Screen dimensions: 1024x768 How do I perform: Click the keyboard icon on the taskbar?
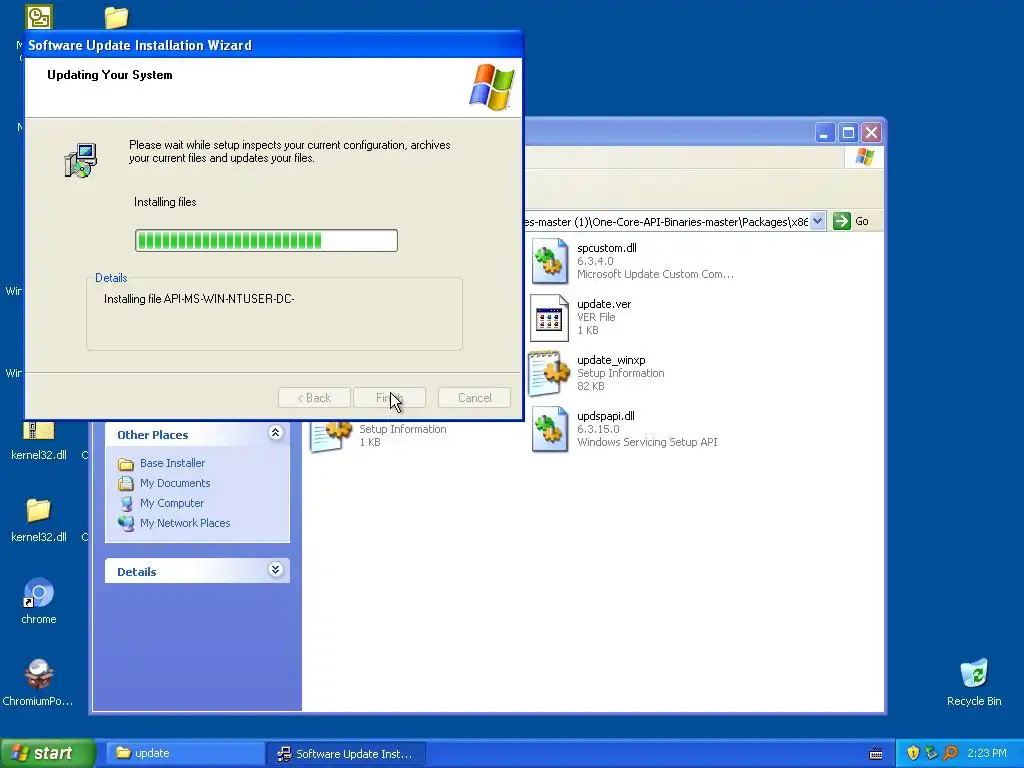[876, 754]
